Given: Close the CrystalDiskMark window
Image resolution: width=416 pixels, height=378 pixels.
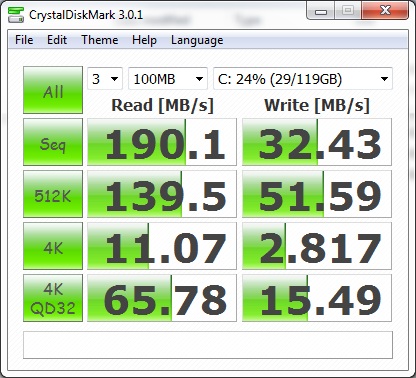Looking at the screenshot, I should pos(385,11).
